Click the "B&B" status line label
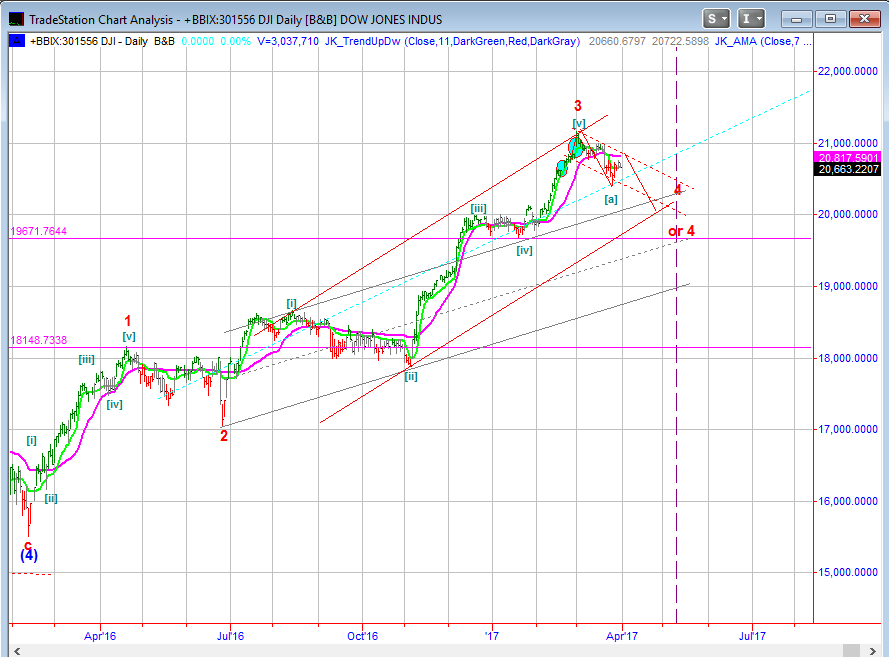889x657 pixels. click(x=164, y=41)
